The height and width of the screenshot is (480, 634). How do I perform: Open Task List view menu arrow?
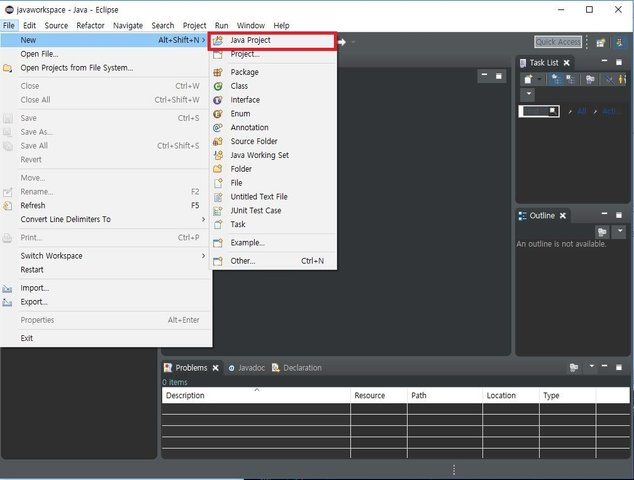[528, 94]
